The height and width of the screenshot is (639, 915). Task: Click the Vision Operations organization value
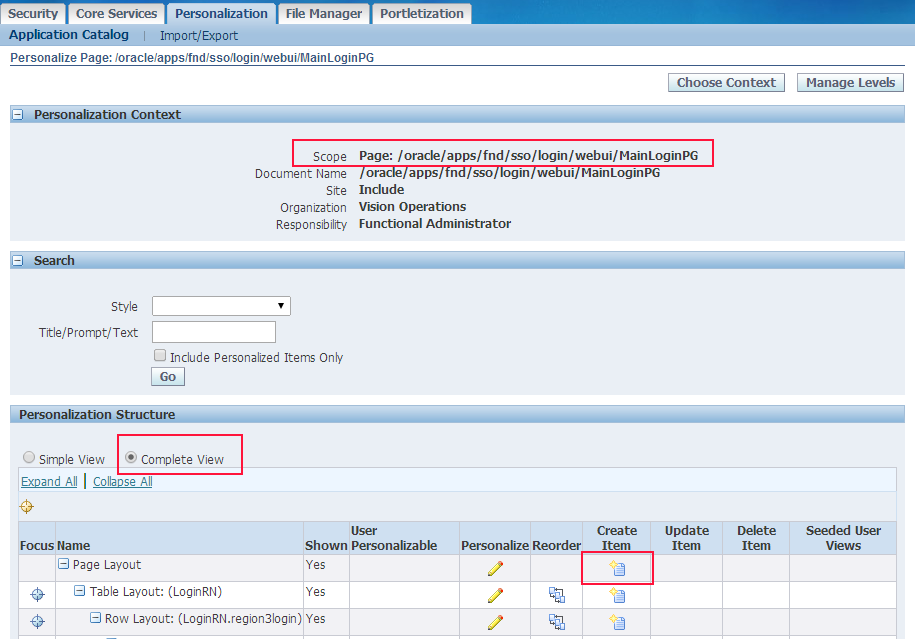coord(413,207)
